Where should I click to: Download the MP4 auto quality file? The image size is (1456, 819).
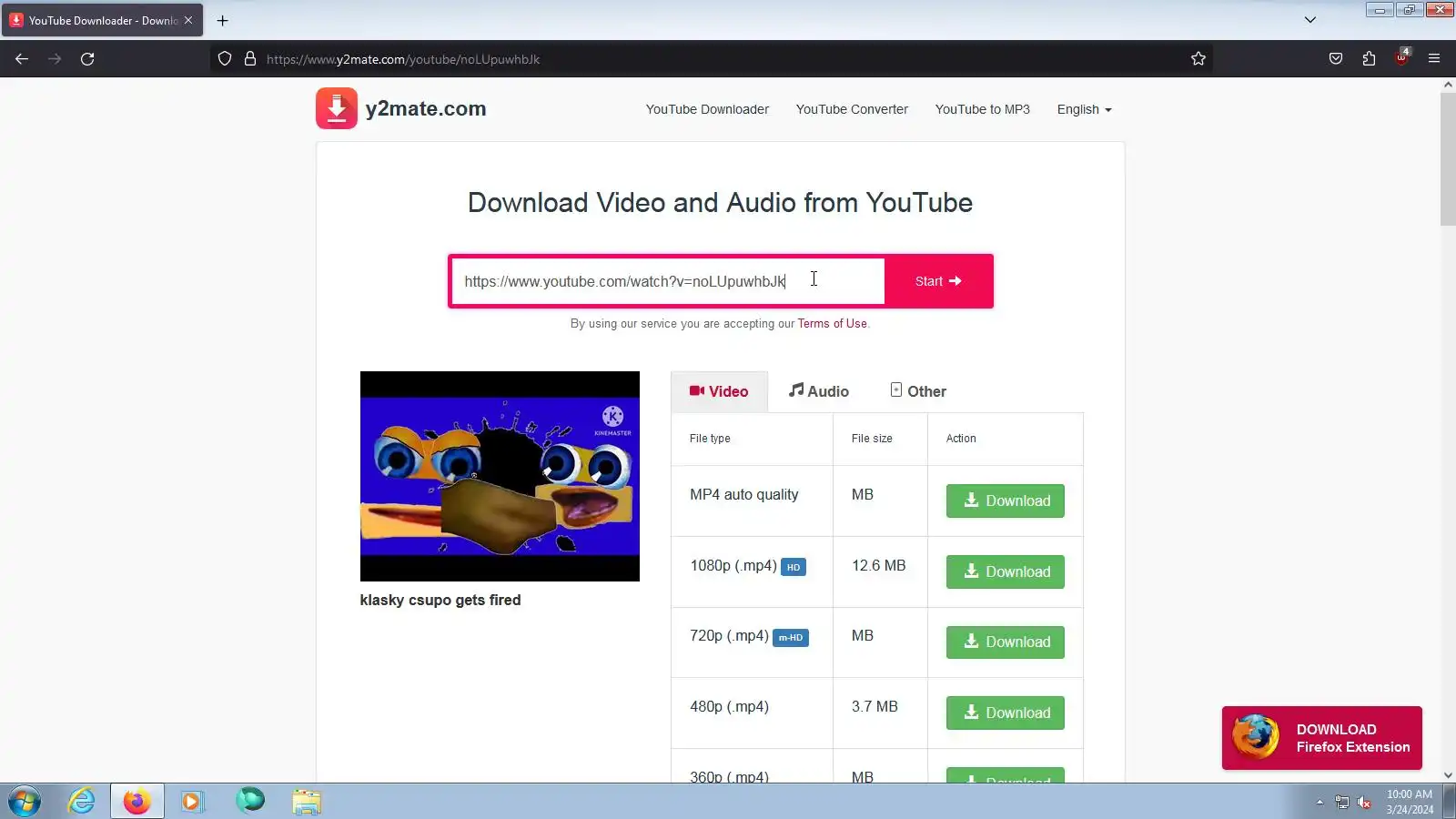(1005, 500)
